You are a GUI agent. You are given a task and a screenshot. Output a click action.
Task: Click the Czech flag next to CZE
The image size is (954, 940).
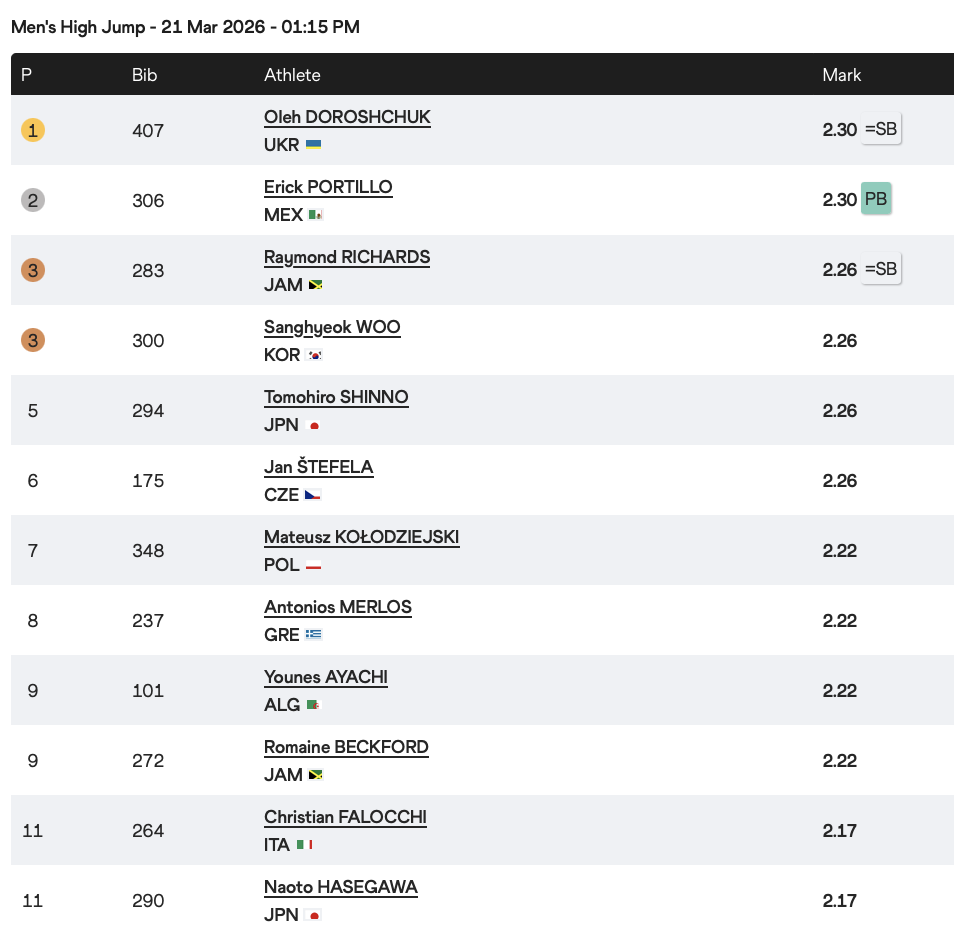point(313,495)
